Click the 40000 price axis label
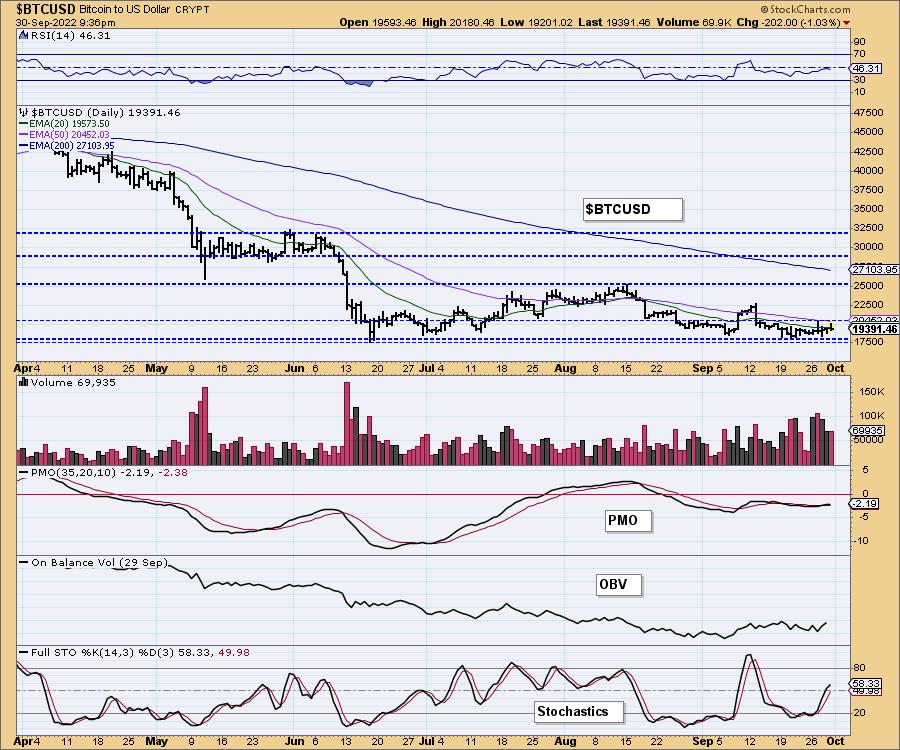The width and height of the screenshot is (900, 750). tap(869, 170)
